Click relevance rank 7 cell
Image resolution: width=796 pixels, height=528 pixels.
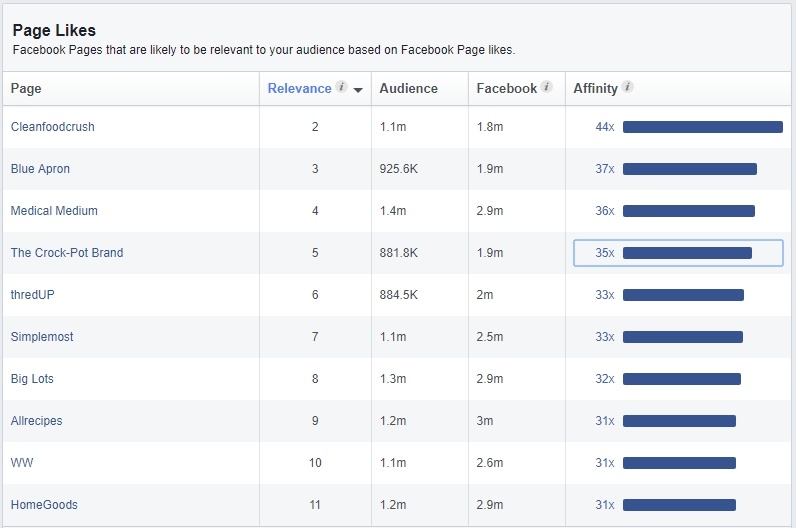click(315, 337)
